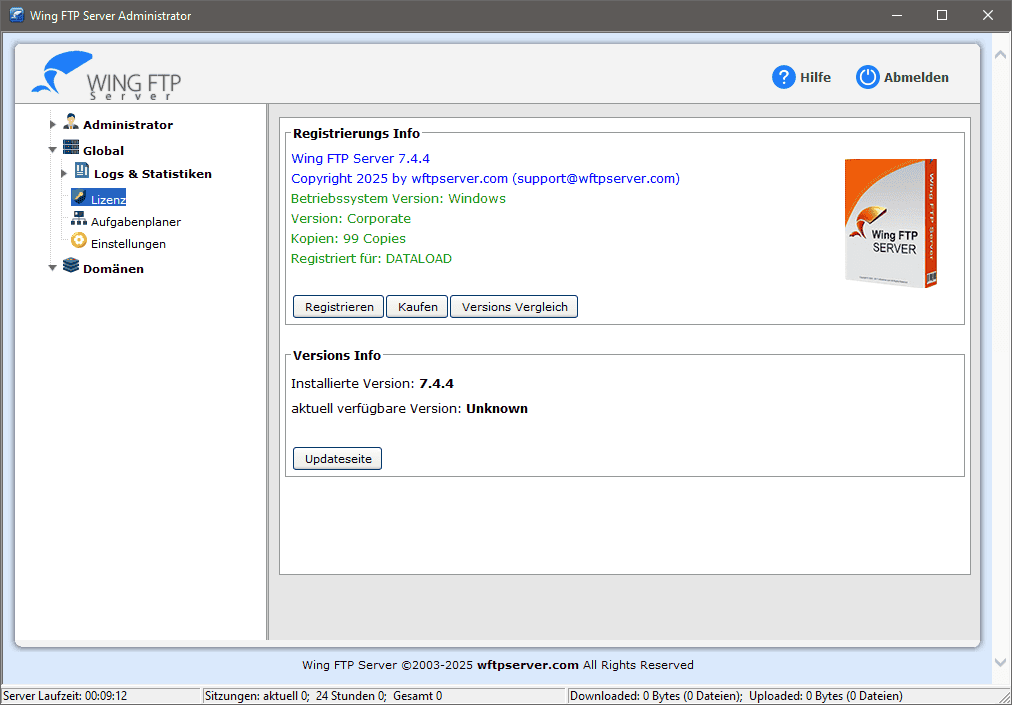
Task: Click the 'Version: Corporate' text
Action: pyautogui.click(x=351, y=218)
